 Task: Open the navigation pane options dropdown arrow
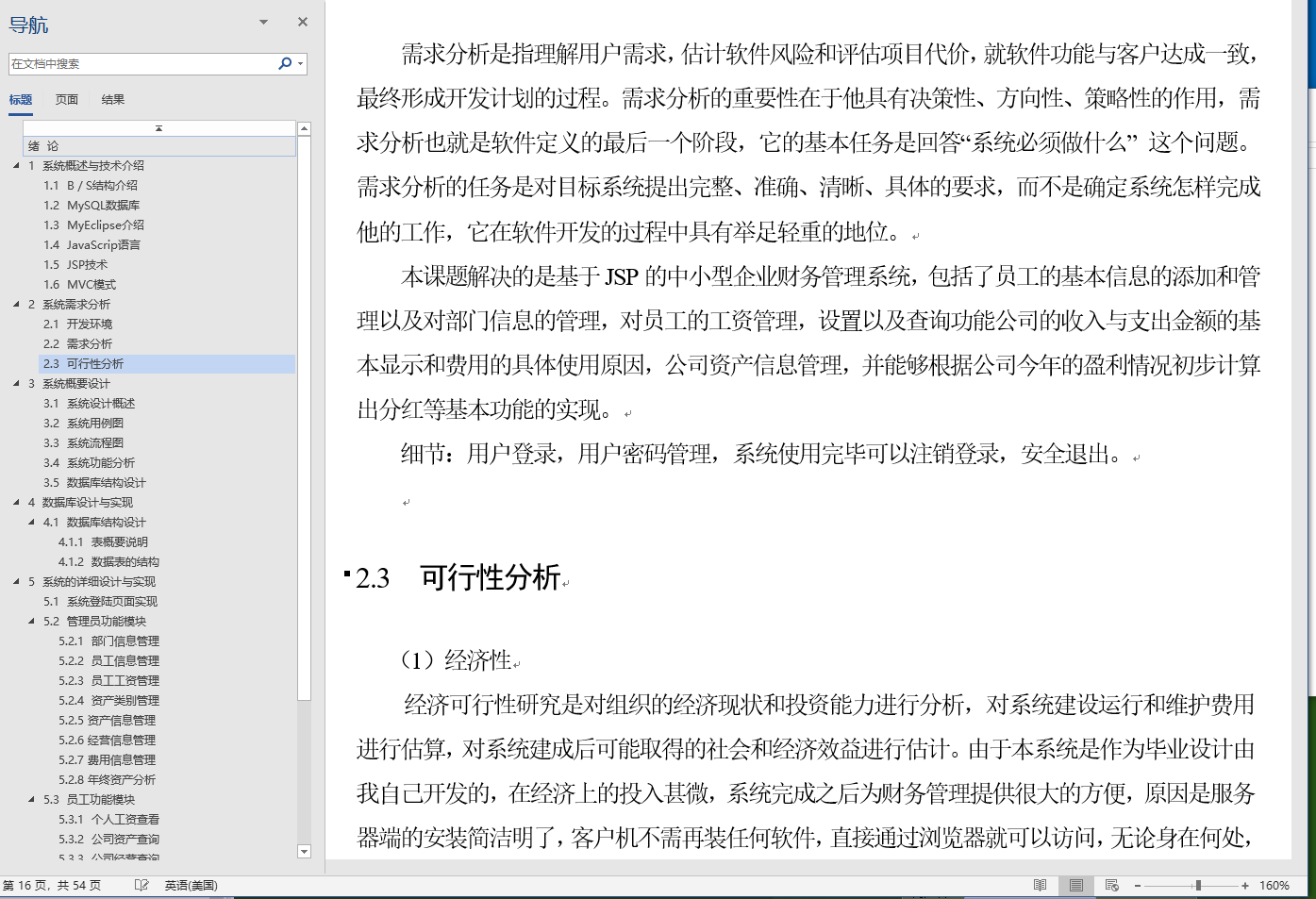coord(263,21)
